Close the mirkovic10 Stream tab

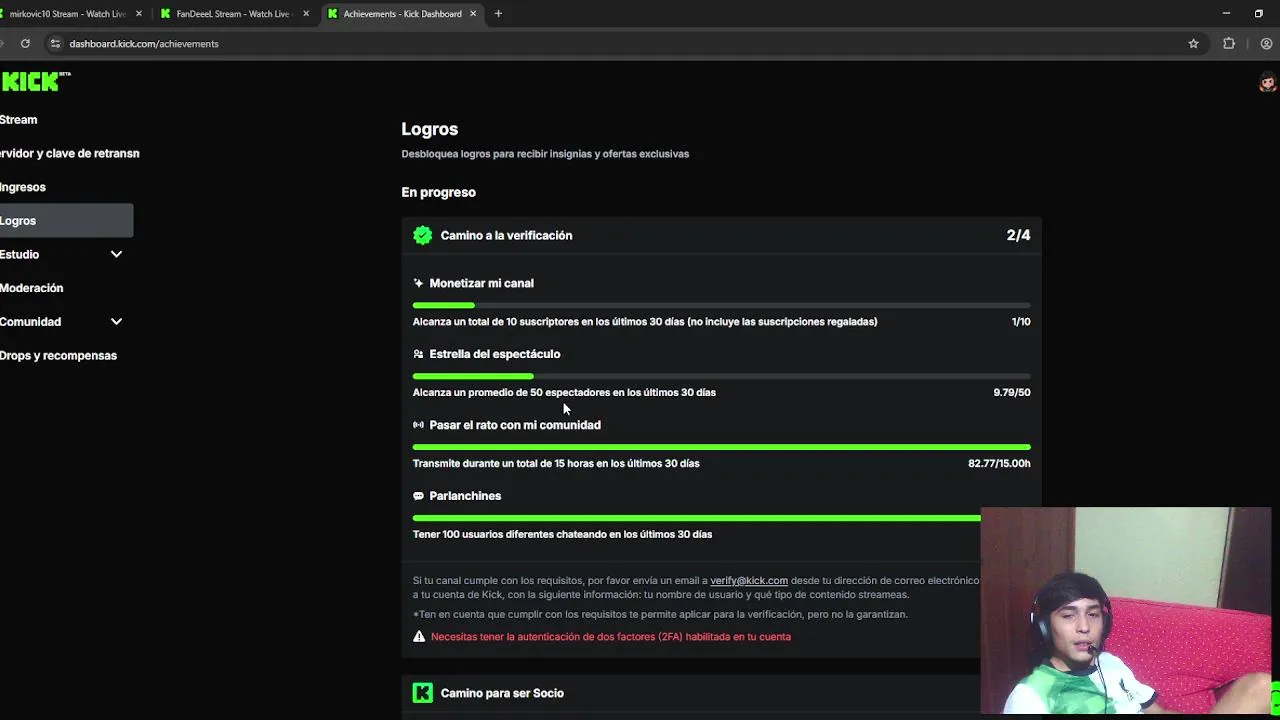[139, 14]
